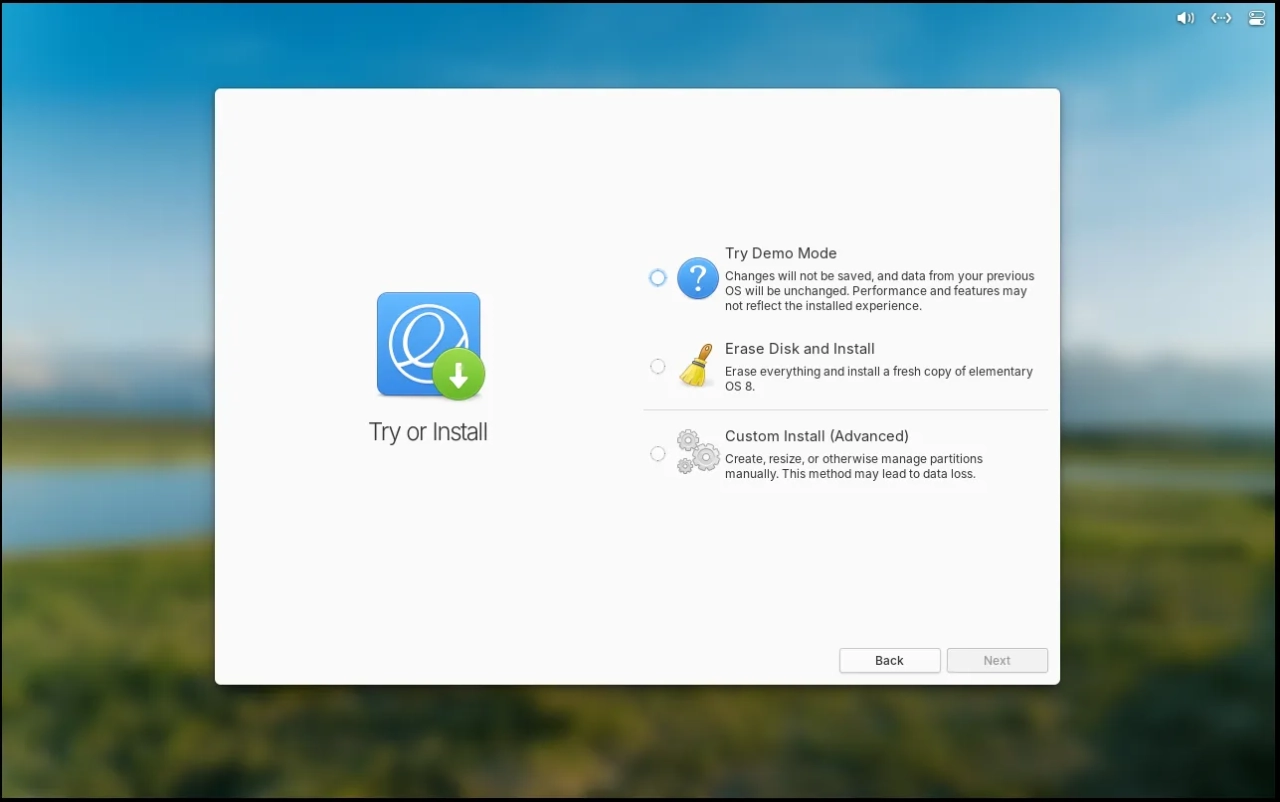Click the "Erase everything and install" description
The height and width of the screenshot is (802, 1280).
tap(879, 378)
